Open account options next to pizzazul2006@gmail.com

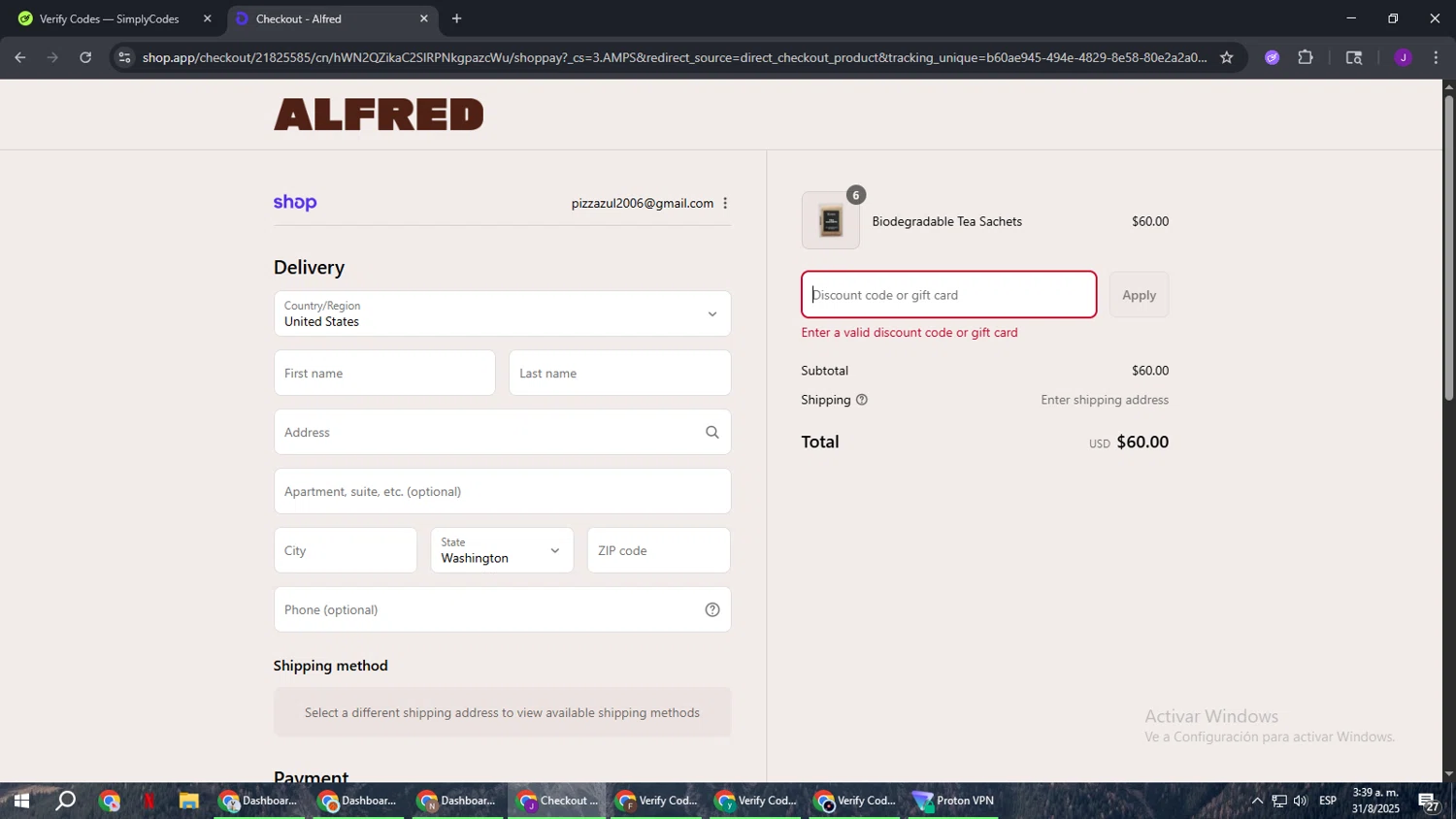725,203
